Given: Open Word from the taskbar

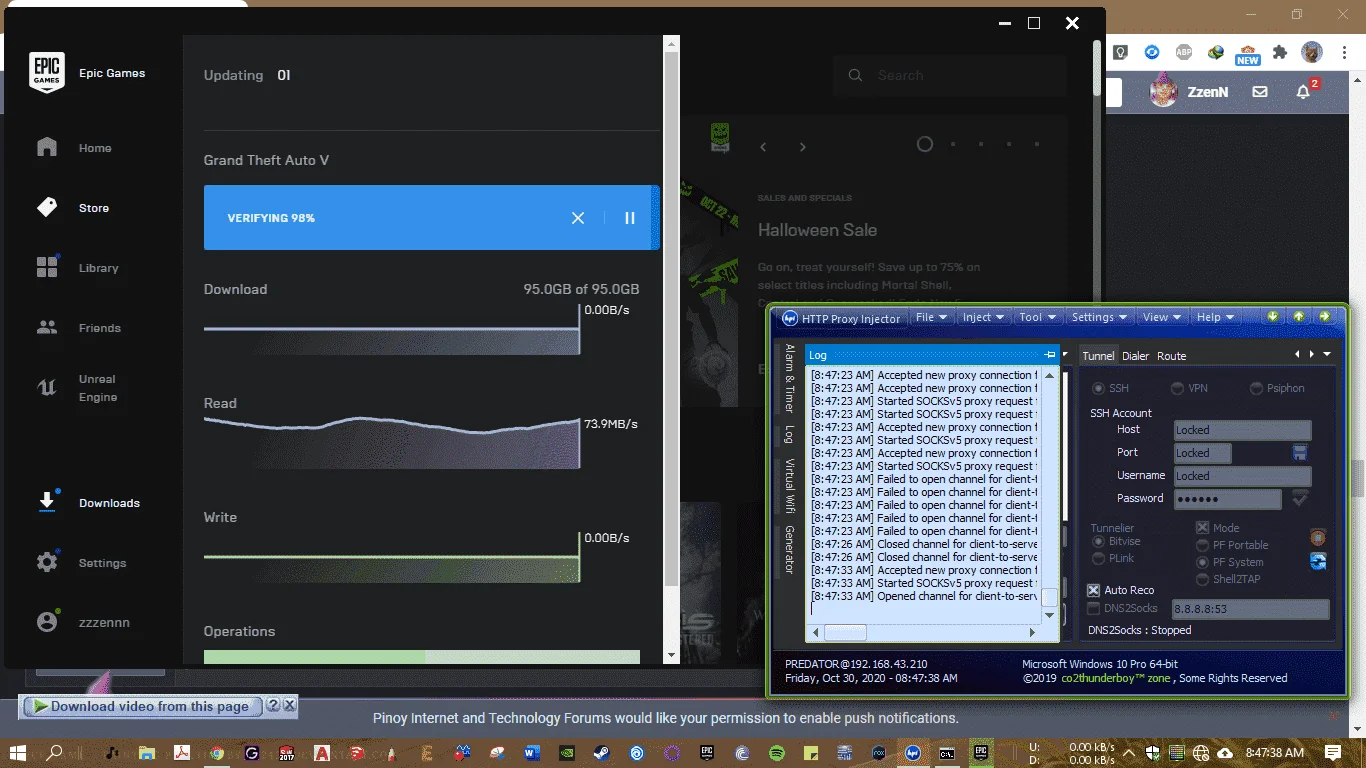Looking at the screenshot, I should (x=530, y=752).
